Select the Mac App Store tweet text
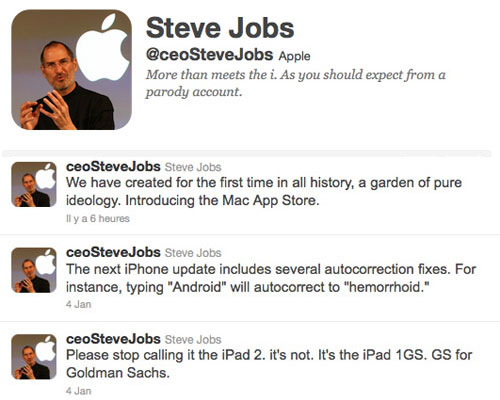Image resolution: width=500 pixels, height=400 pixels. [x=264, y=192]
